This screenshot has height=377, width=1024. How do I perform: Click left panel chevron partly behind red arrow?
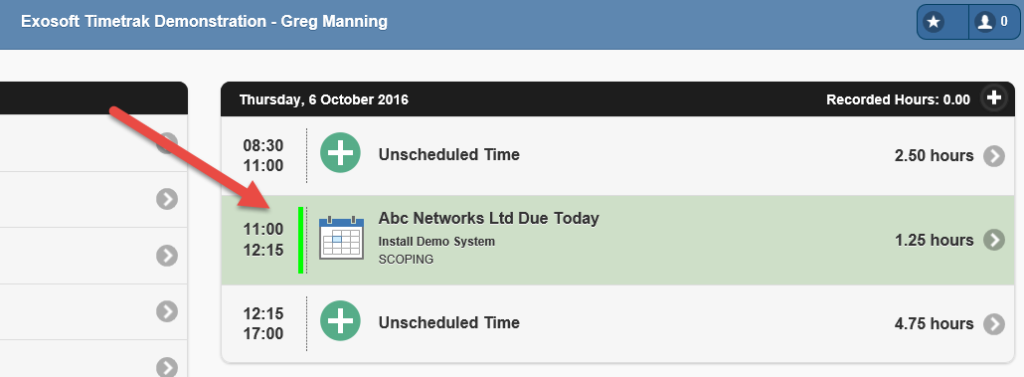[167, 142]
